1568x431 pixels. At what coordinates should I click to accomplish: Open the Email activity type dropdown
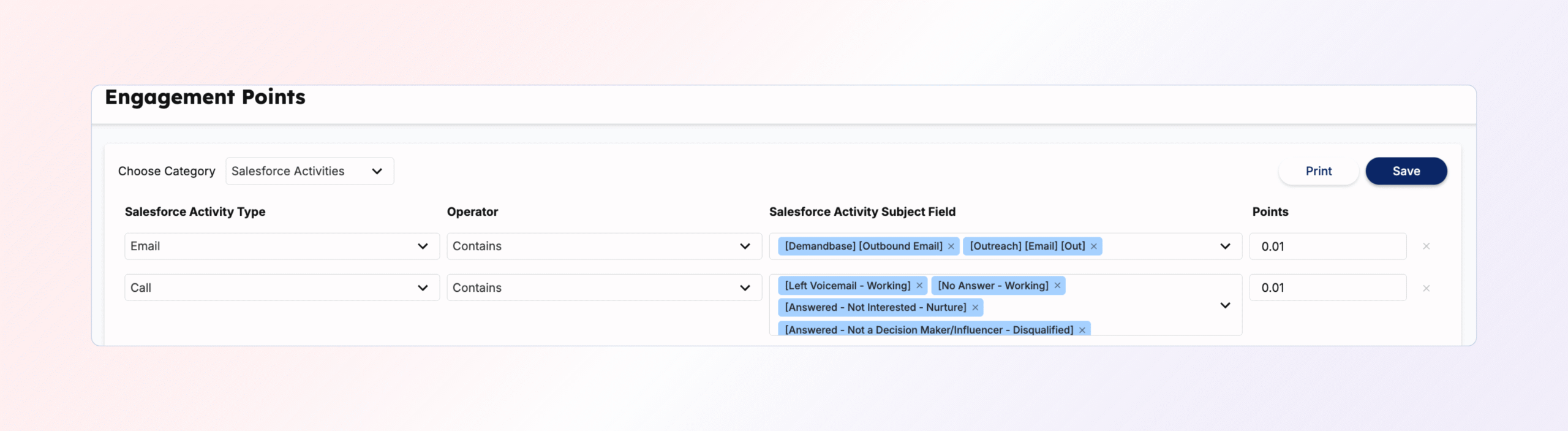tap(282, 246)
